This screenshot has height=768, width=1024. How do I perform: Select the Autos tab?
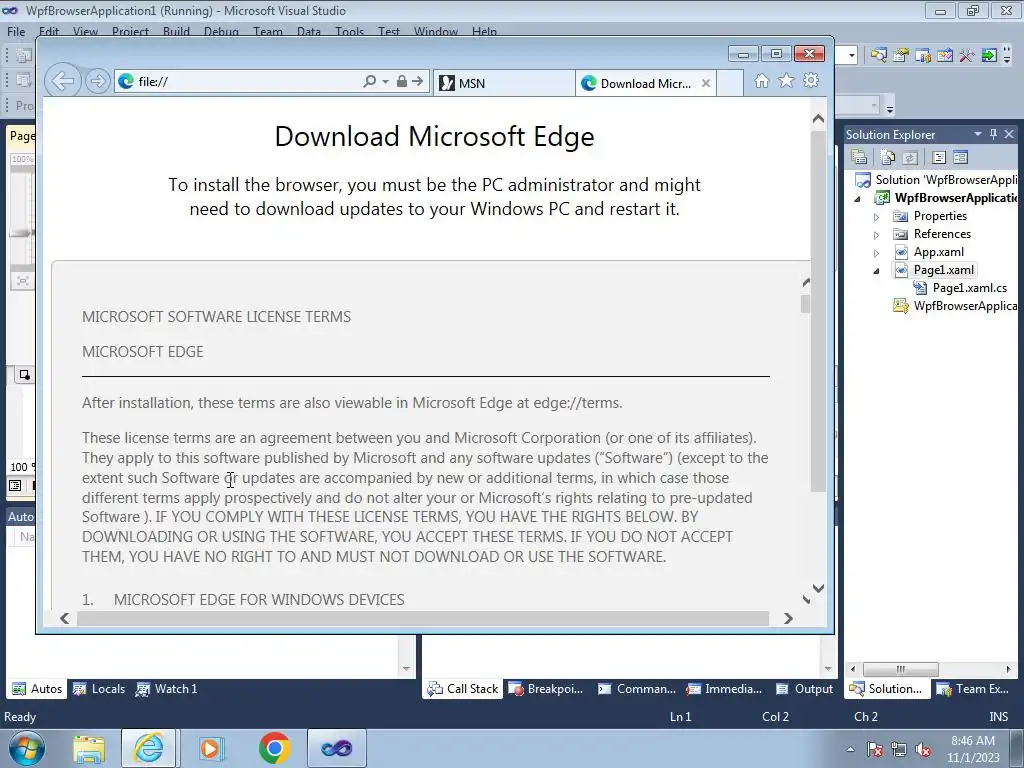tap(37, 689)
